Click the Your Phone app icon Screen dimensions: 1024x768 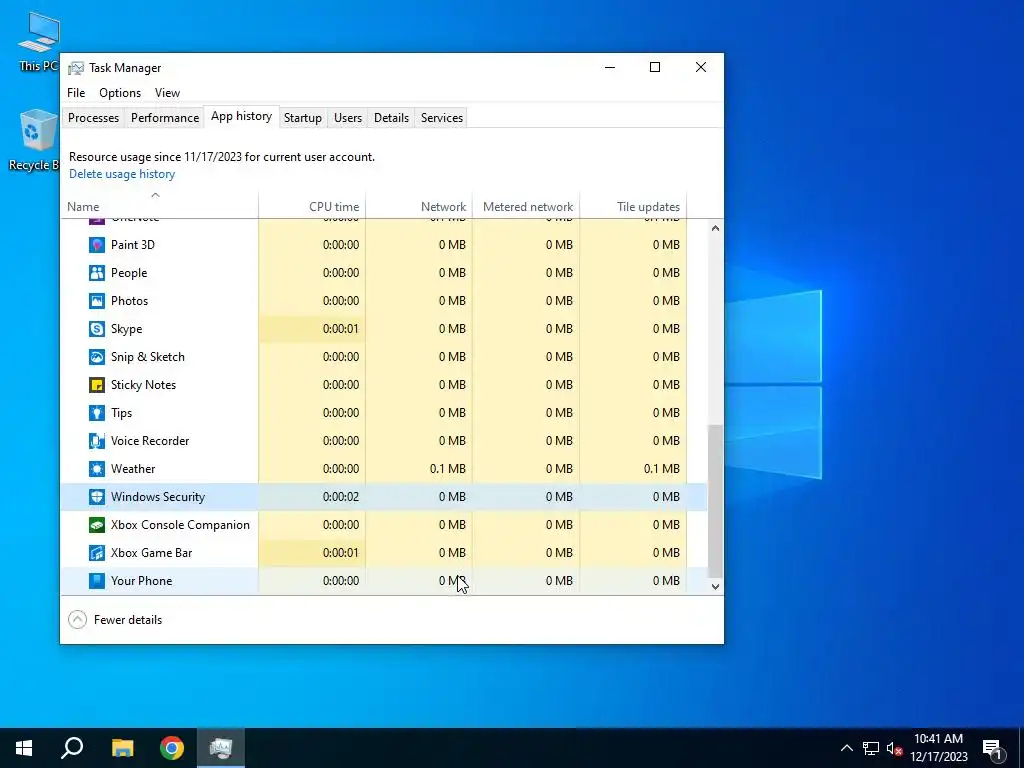click(x=97, y=581)
